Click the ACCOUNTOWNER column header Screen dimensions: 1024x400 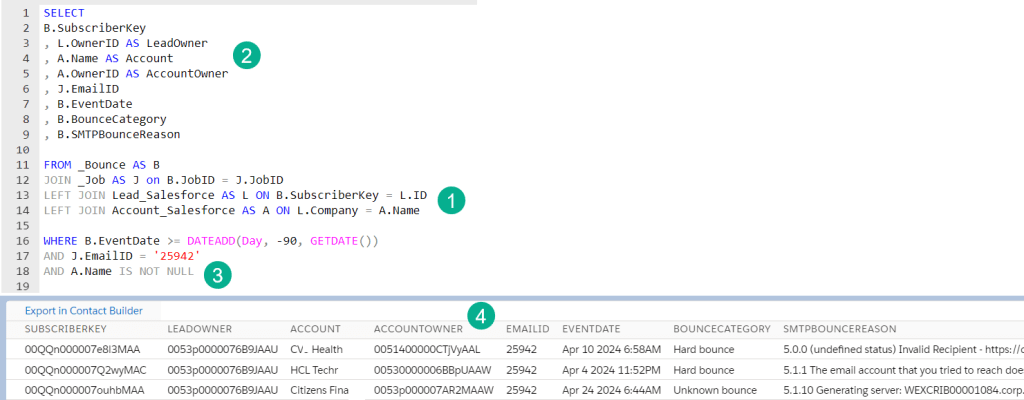click(x=416, y=329)
